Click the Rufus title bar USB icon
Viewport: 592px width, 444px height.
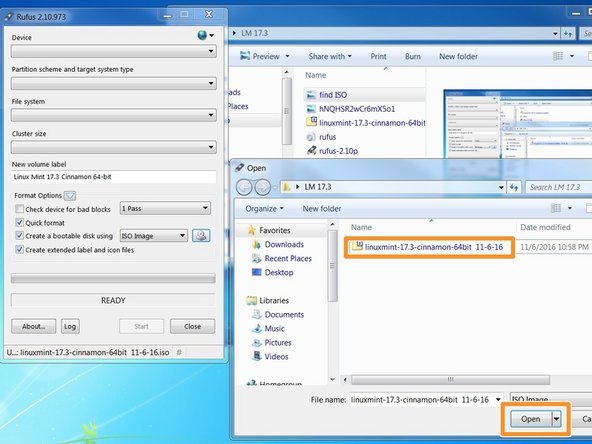tap(9, 16)
